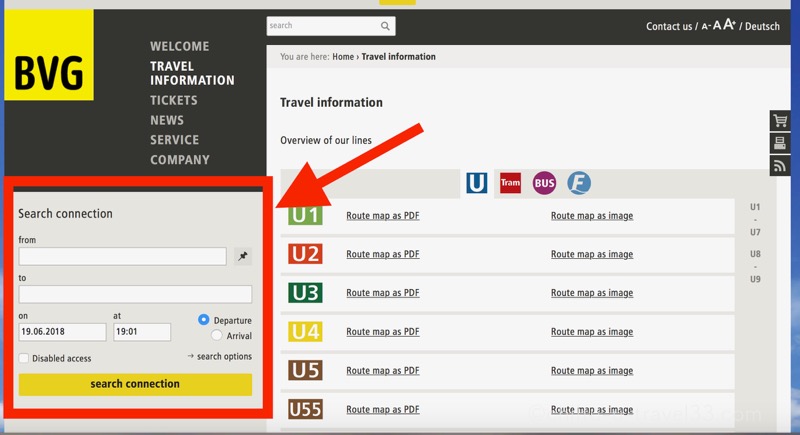Click the time field showing 19:01
The height and width of the screenshot is (435, 800).
coord(142,332)
